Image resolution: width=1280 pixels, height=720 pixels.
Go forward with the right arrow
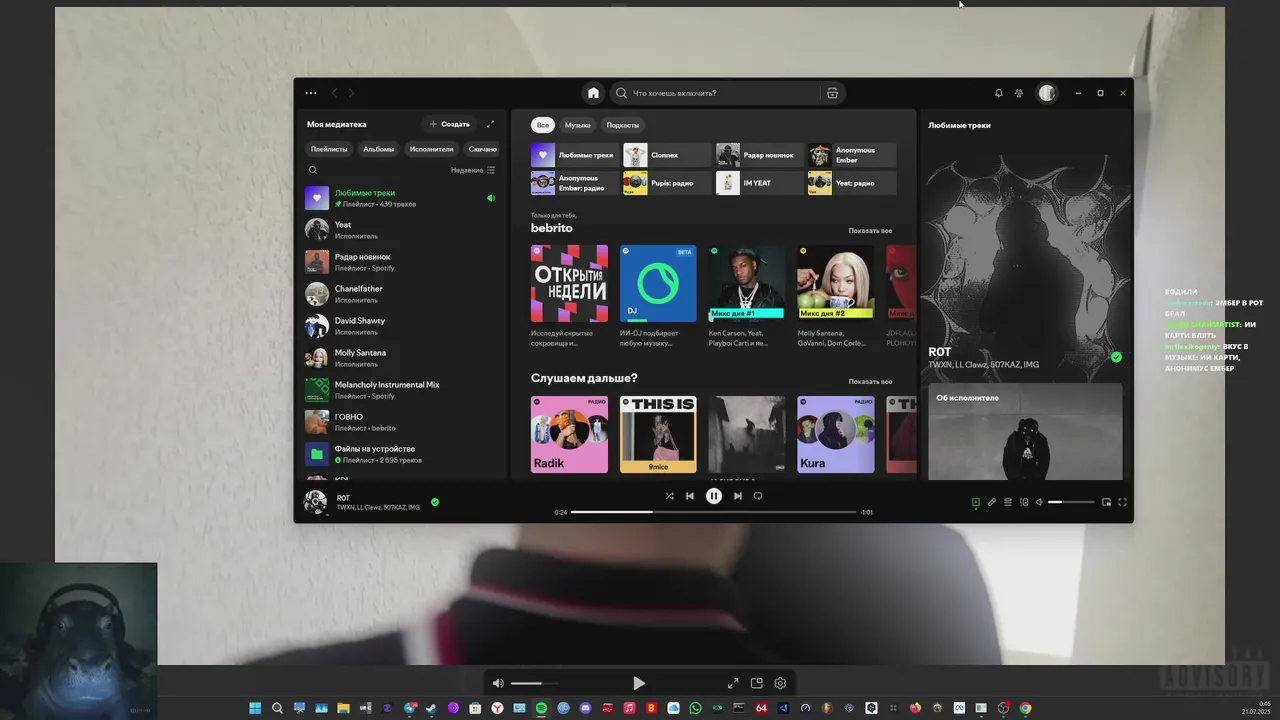coord(351,93)
